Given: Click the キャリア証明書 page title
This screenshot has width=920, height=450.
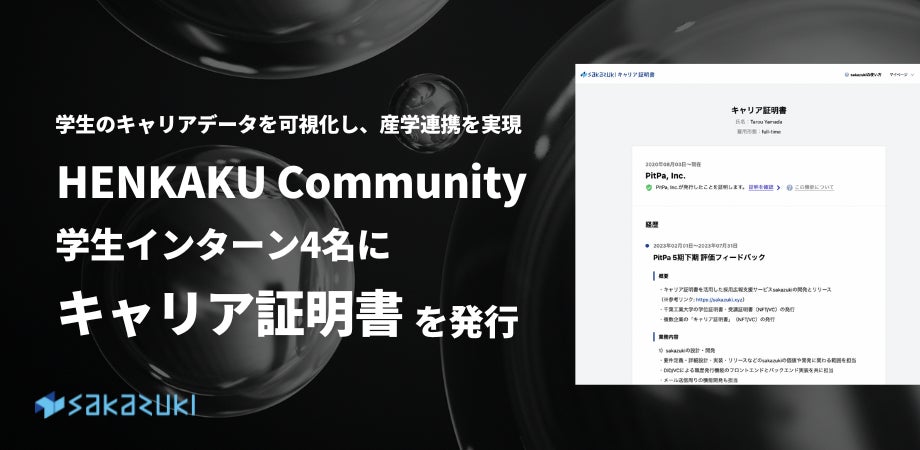Looking at the screenshot, I should (758, 110).
